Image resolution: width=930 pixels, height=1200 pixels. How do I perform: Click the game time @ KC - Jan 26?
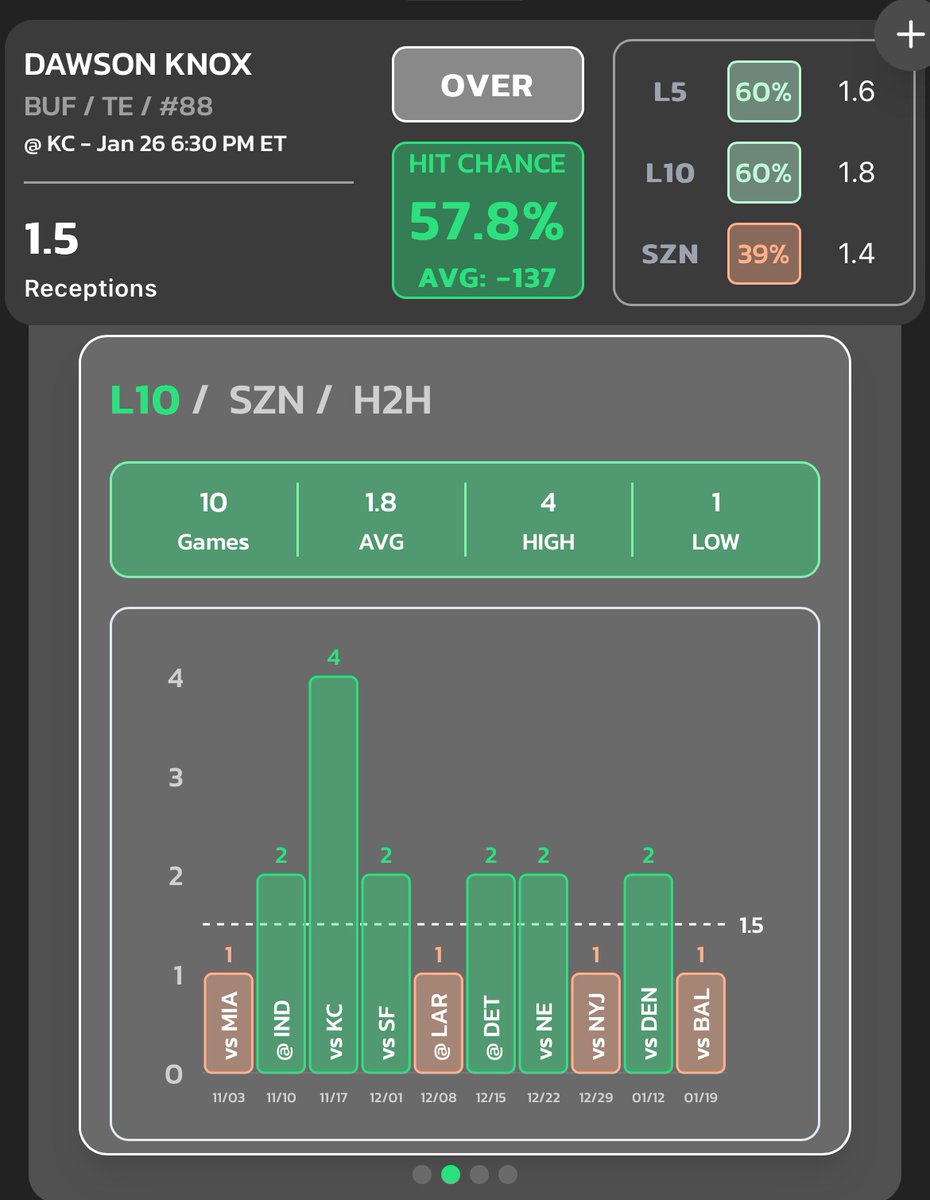coord(155,144)
